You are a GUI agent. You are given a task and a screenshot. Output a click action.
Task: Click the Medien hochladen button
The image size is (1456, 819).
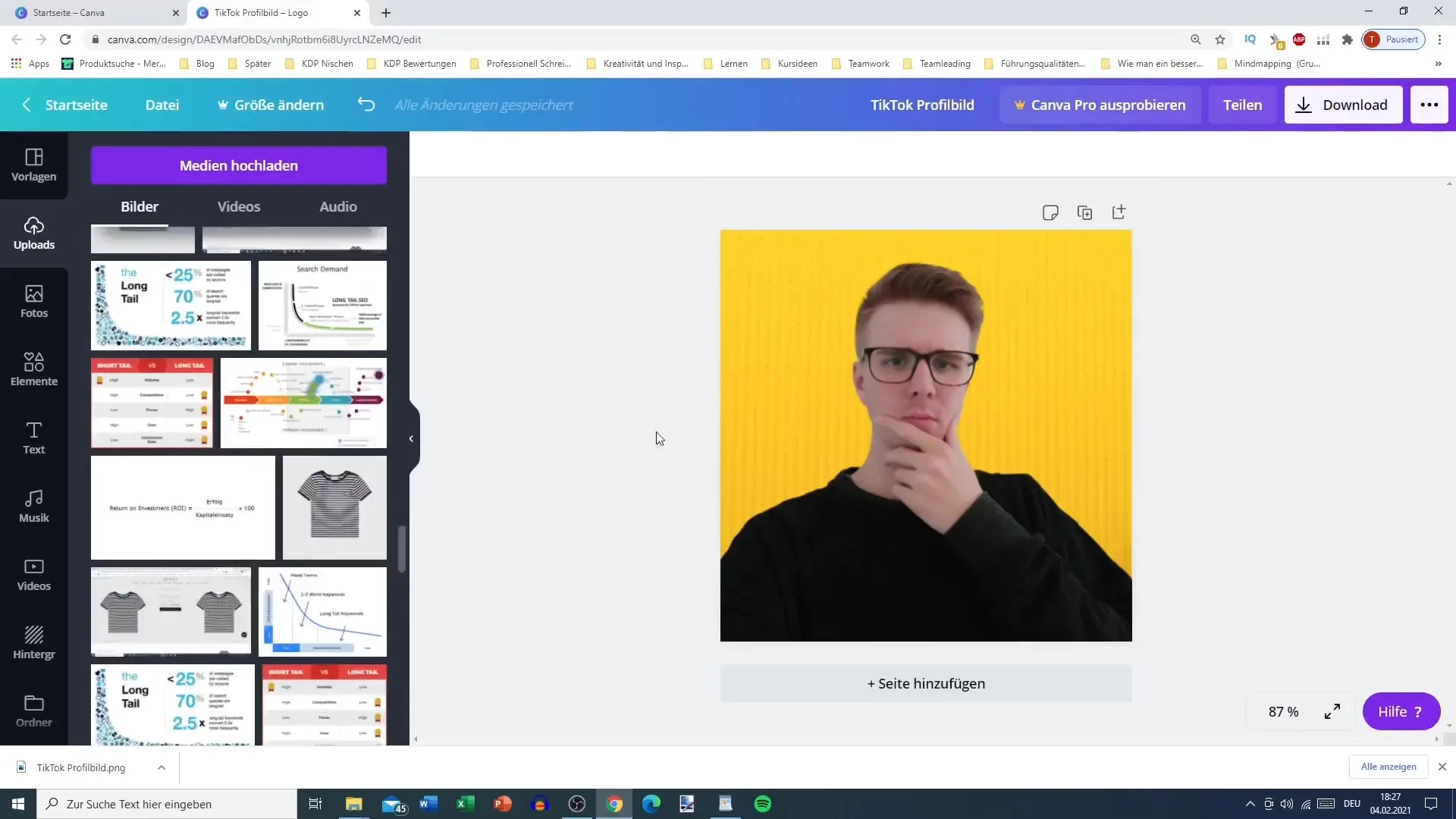239,165
